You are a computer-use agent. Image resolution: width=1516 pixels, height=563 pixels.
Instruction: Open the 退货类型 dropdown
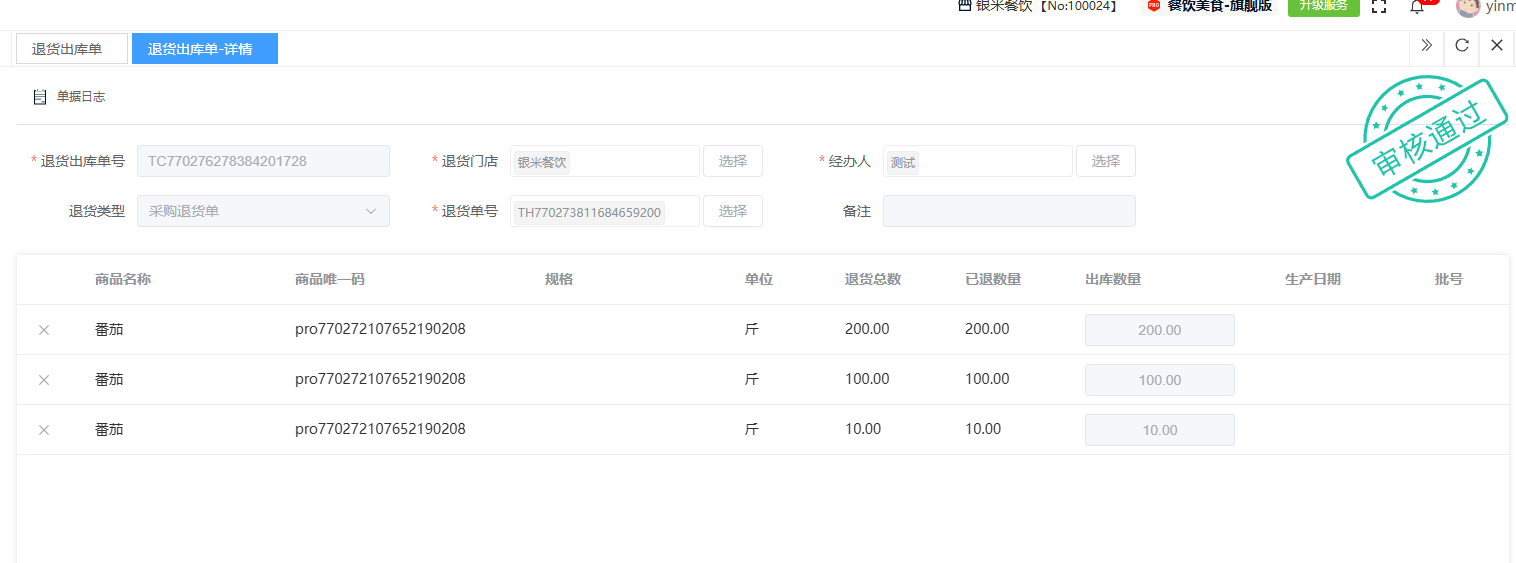263,211
